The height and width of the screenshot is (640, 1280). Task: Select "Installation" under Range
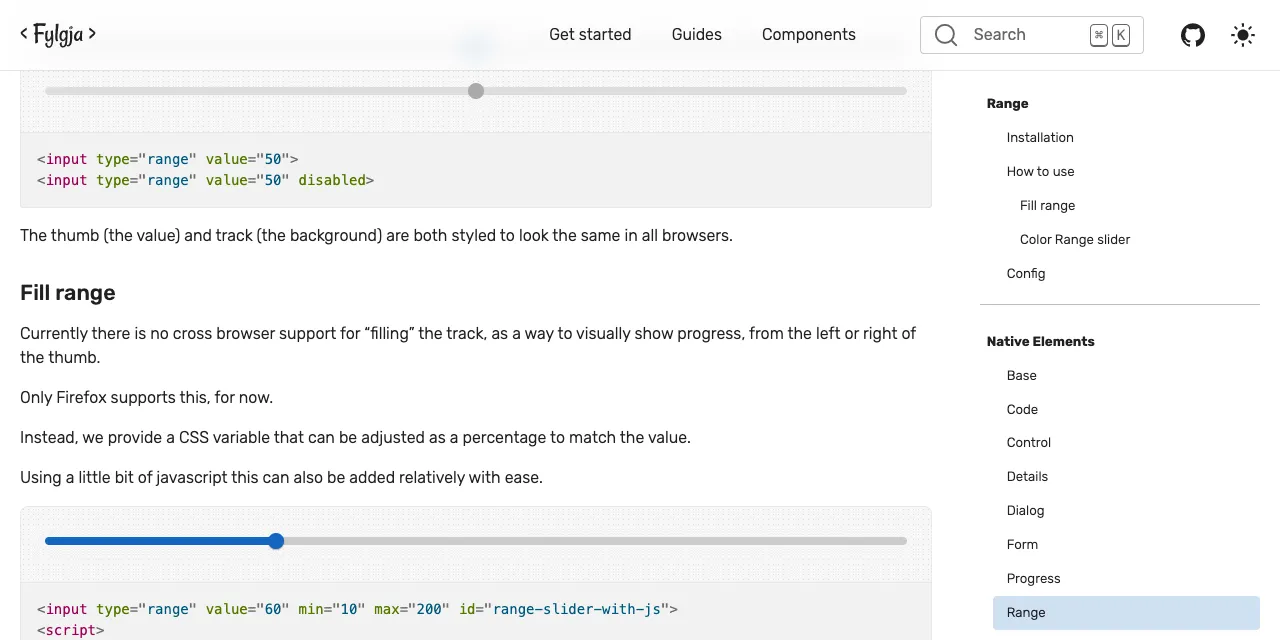point(1040,137)
